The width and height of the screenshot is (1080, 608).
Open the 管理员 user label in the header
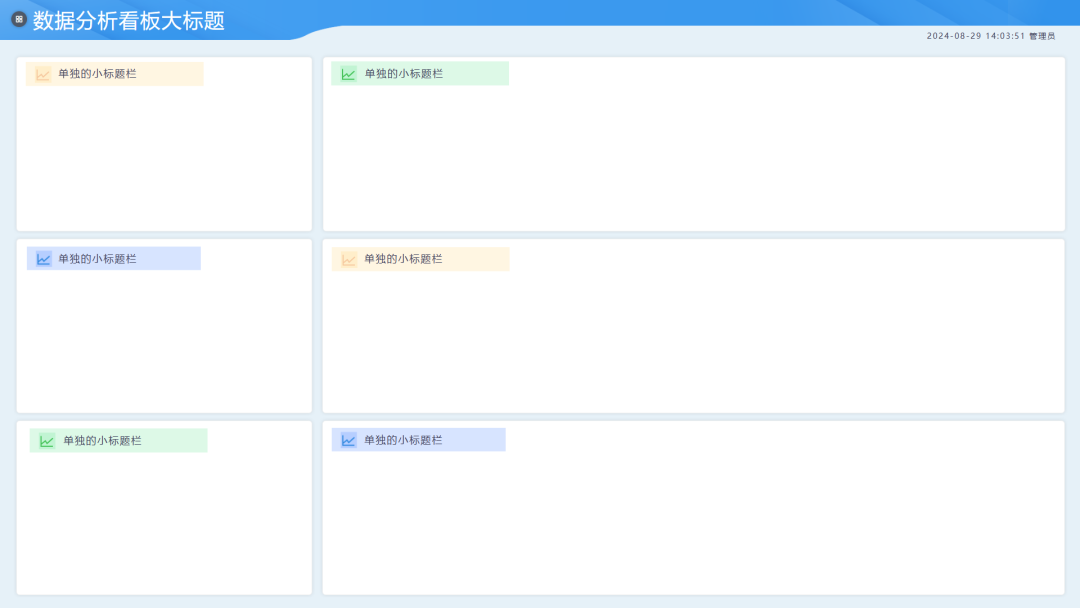coord(1042,36)
